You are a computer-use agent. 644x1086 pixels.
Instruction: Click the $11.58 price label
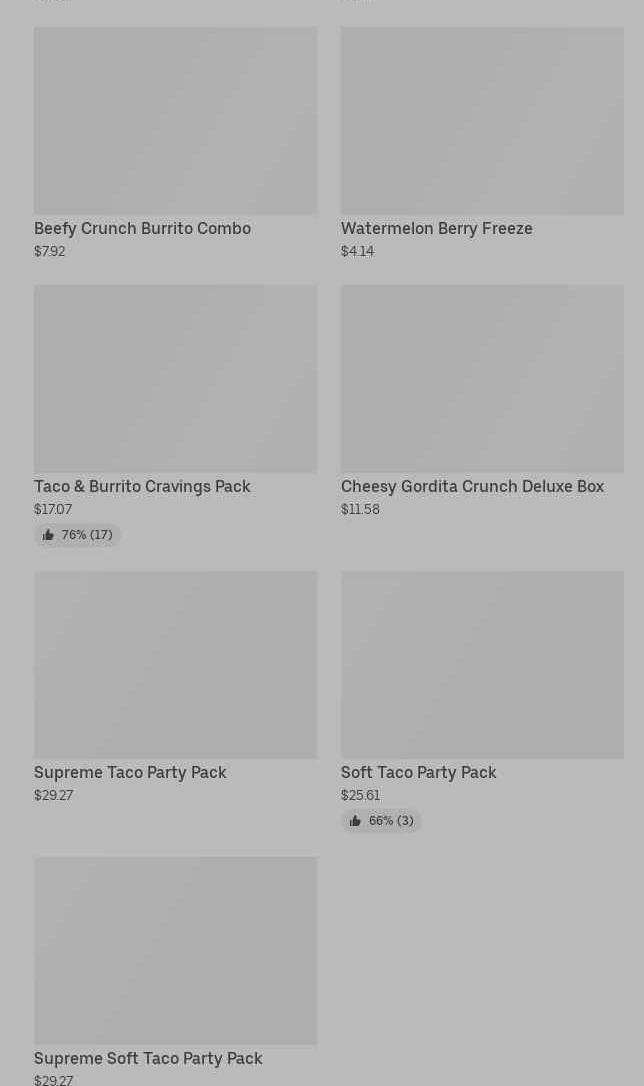(x=360, y=509)
